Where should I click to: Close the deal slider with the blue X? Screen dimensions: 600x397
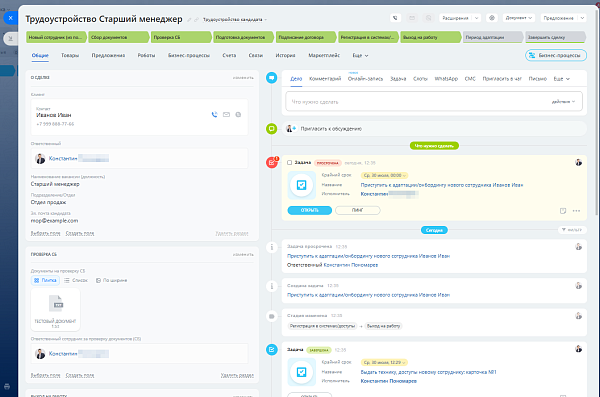pos(10,18)
